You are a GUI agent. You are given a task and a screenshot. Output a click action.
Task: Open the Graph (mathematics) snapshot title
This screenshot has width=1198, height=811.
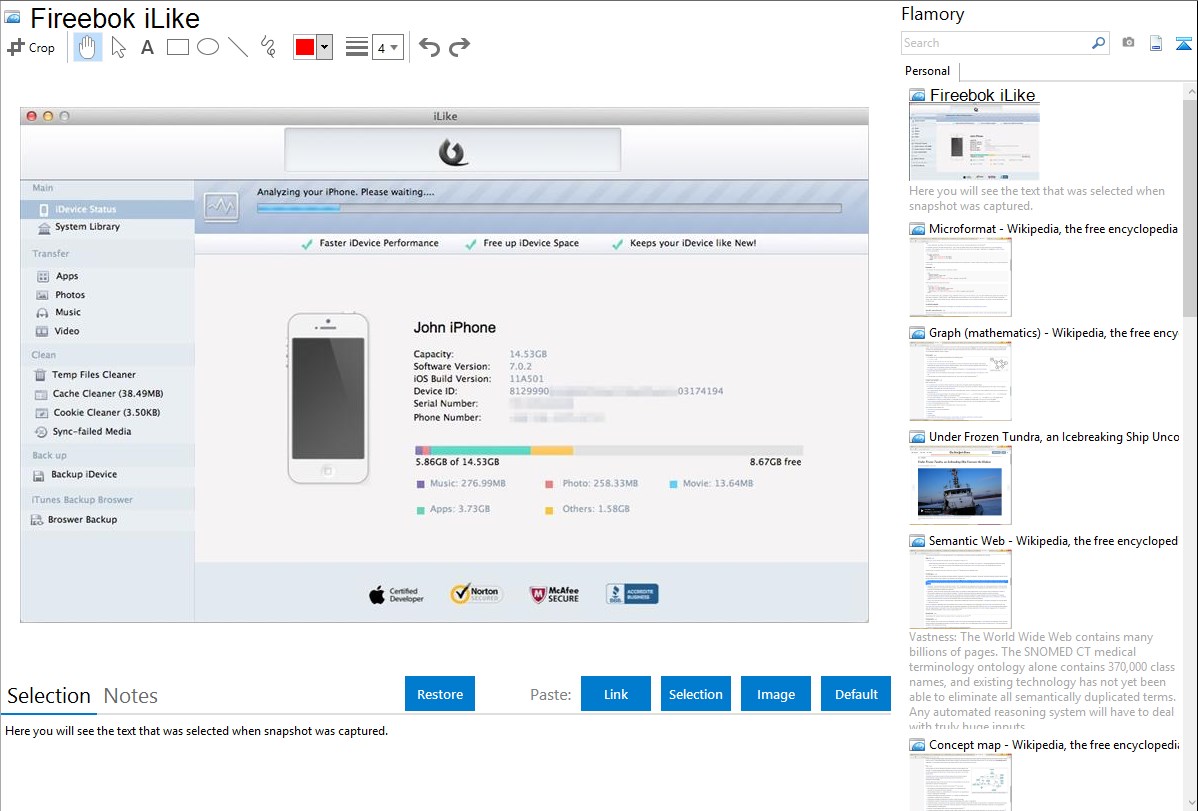[1053, 333]
